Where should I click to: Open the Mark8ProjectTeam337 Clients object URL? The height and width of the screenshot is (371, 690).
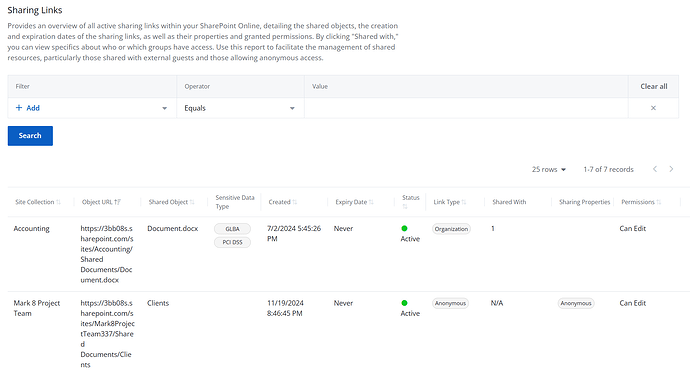pos(107,334)
